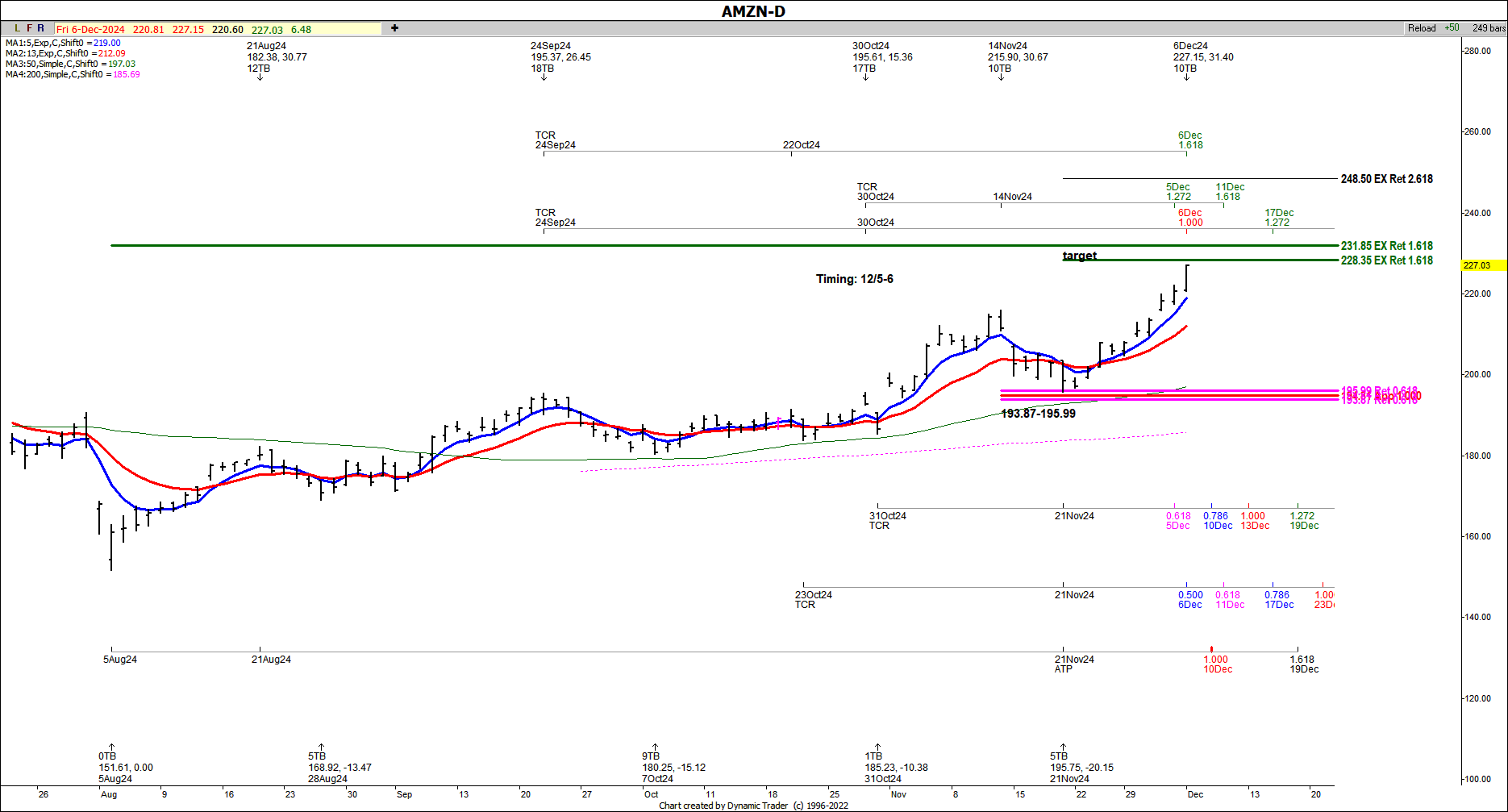This screenshot has height=812, width=1508.
Task: Click the 0TB 151.61 swing low label
Action: click(125, 768)
